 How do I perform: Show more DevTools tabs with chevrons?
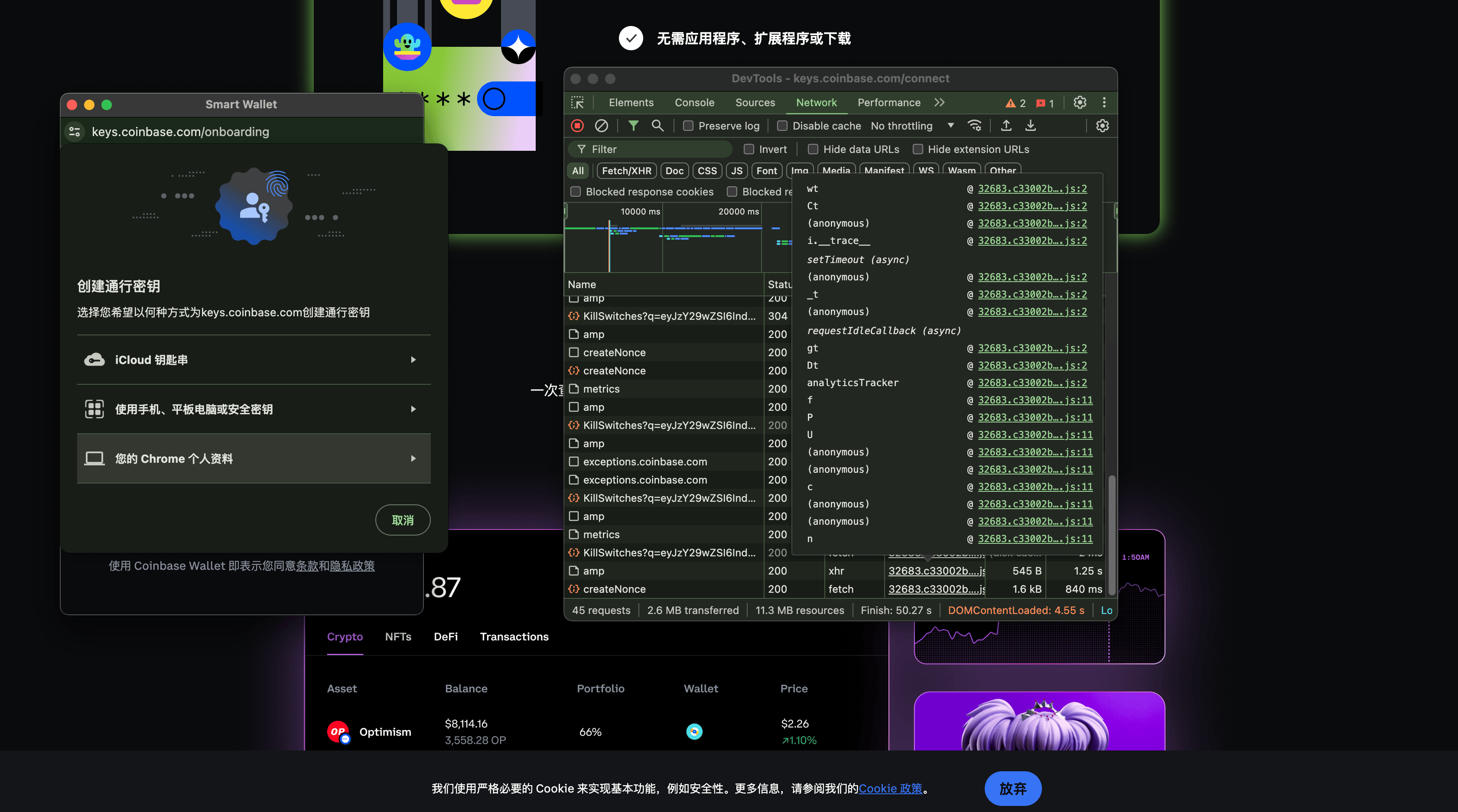coord(940,102)
